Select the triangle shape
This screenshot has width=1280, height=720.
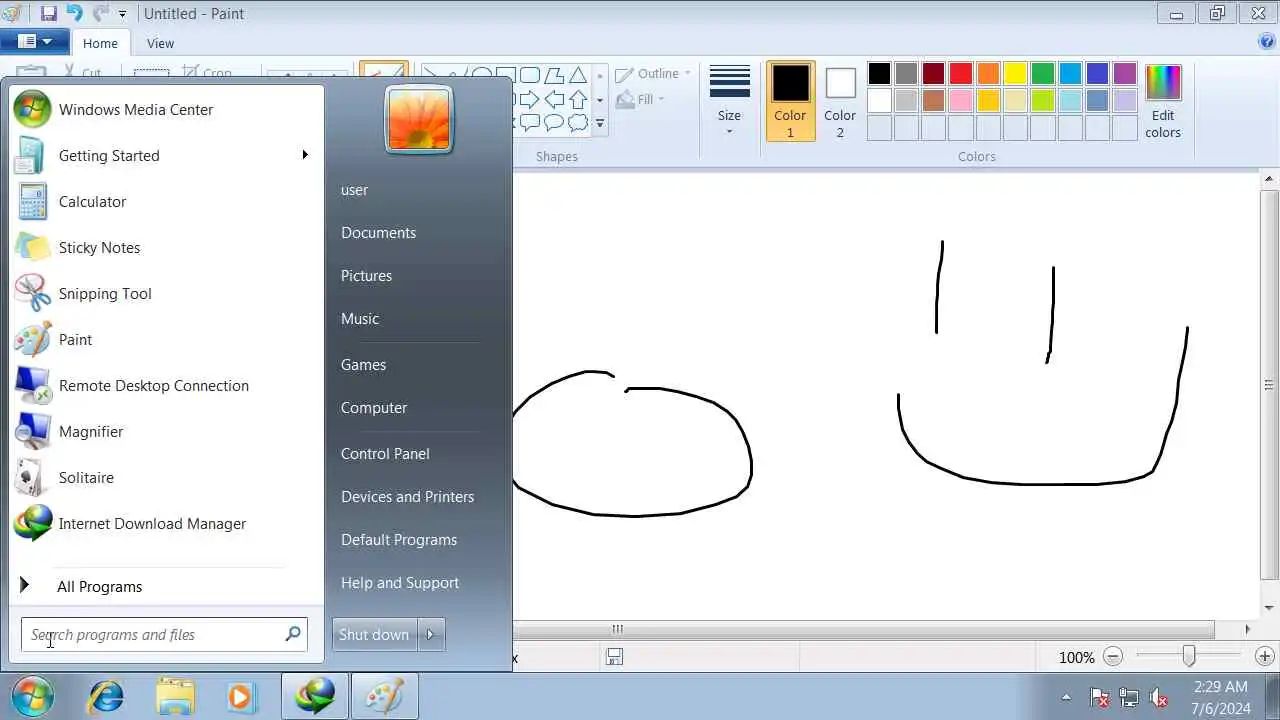578,75
